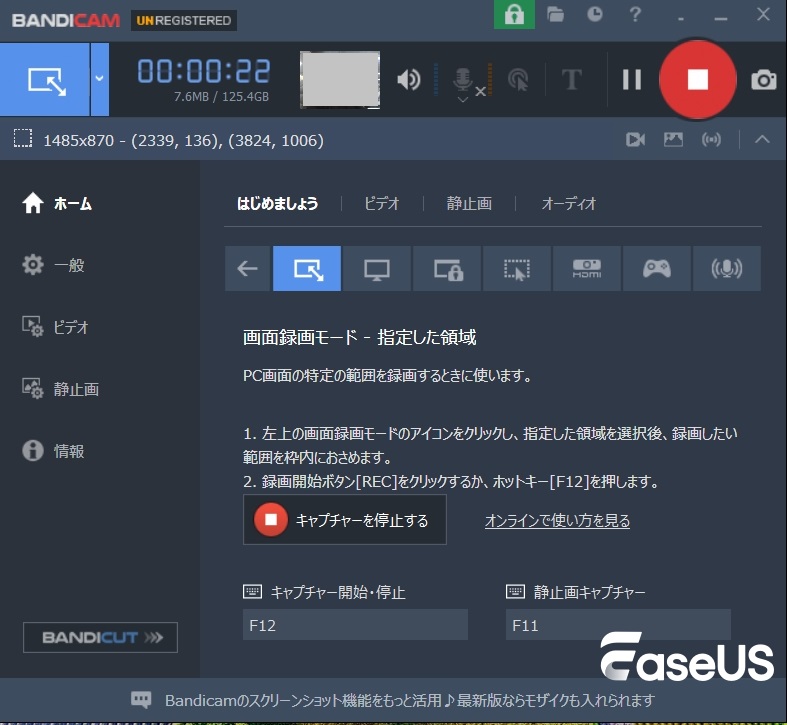787x725 pixels.
Task: Click the BANDICUT button
Action: pos(100,637)
